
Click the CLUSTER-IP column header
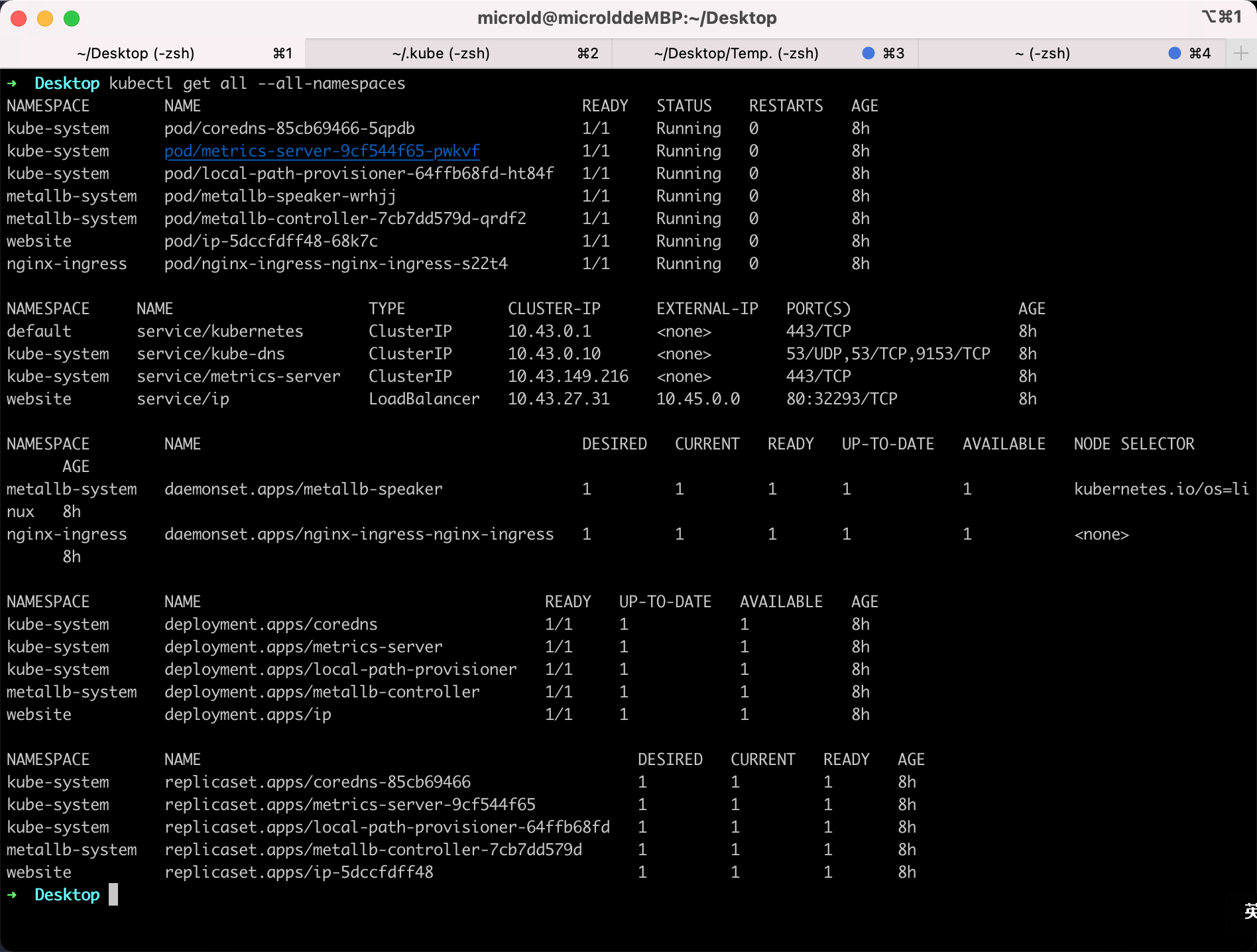pyautogui.click(x=554, y=309)
